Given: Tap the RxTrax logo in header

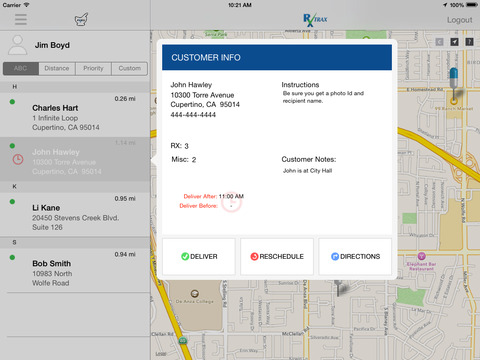Looking at the screenshot, I should (x=315, y=20).
